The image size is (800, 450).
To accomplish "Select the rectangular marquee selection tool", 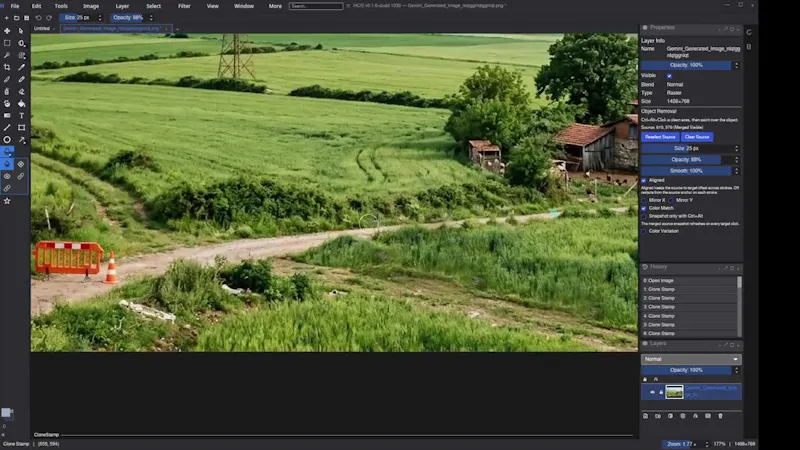I will pyautogui.click(x=7, y=43).
